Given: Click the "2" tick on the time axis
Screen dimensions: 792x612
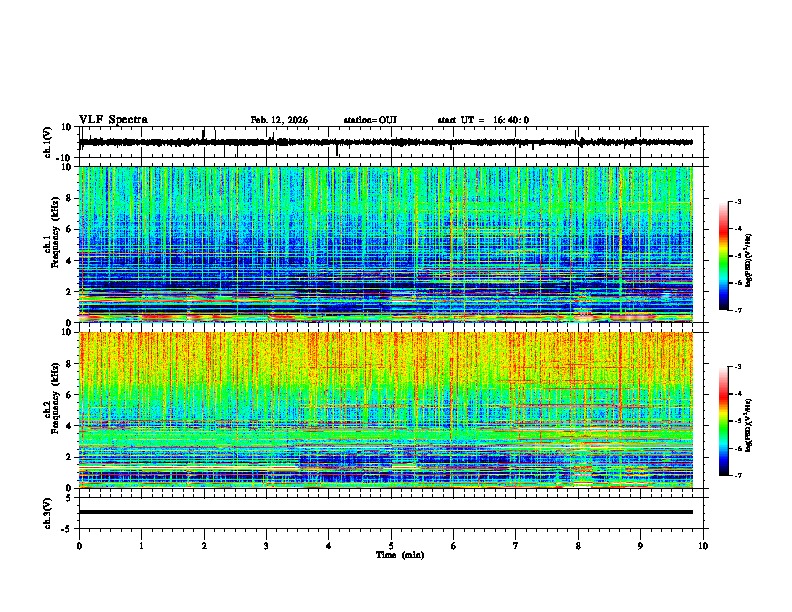Looking at the screenshot, I should (204, 546).
